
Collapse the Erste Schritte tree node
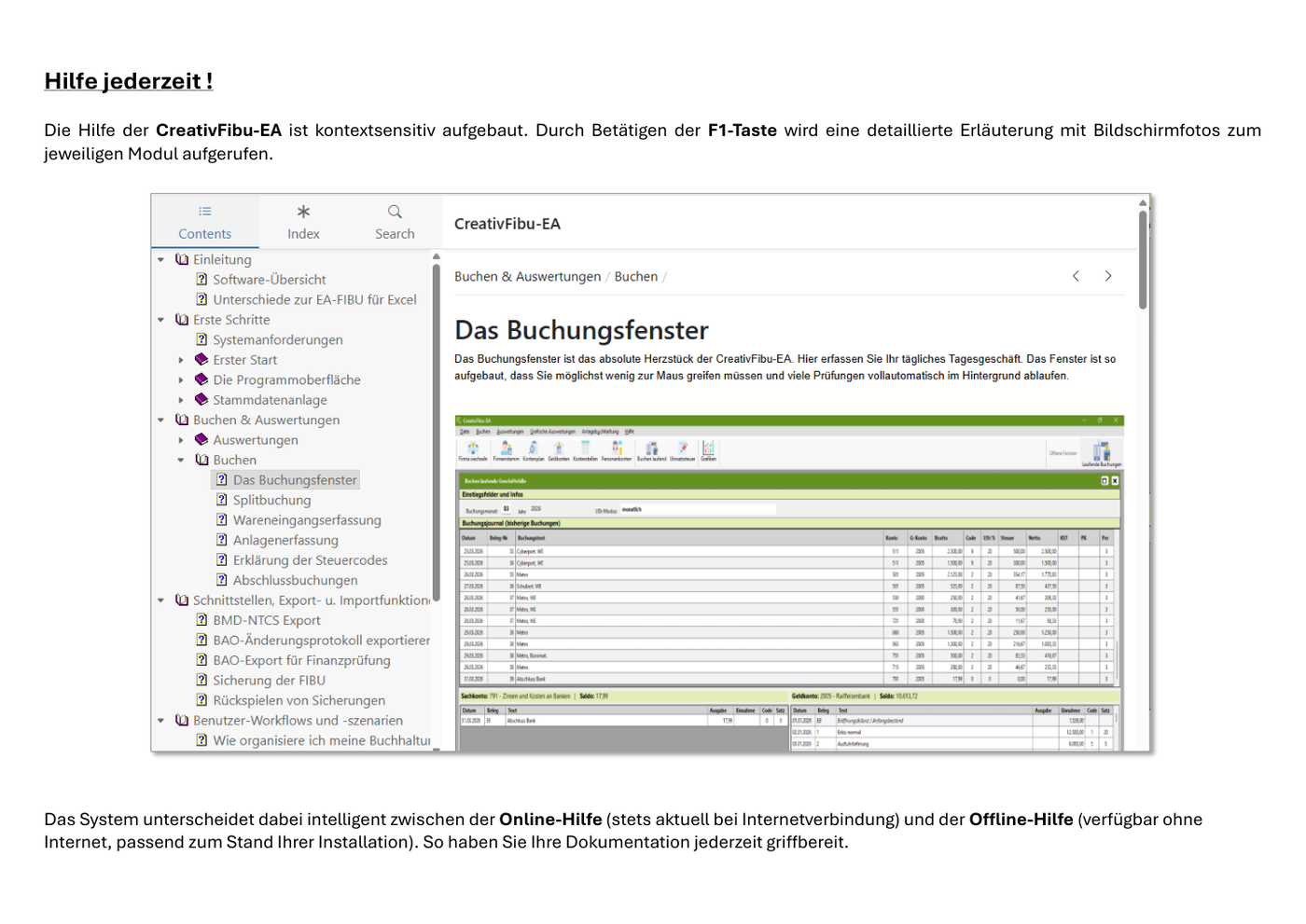[x=160, y=320]
